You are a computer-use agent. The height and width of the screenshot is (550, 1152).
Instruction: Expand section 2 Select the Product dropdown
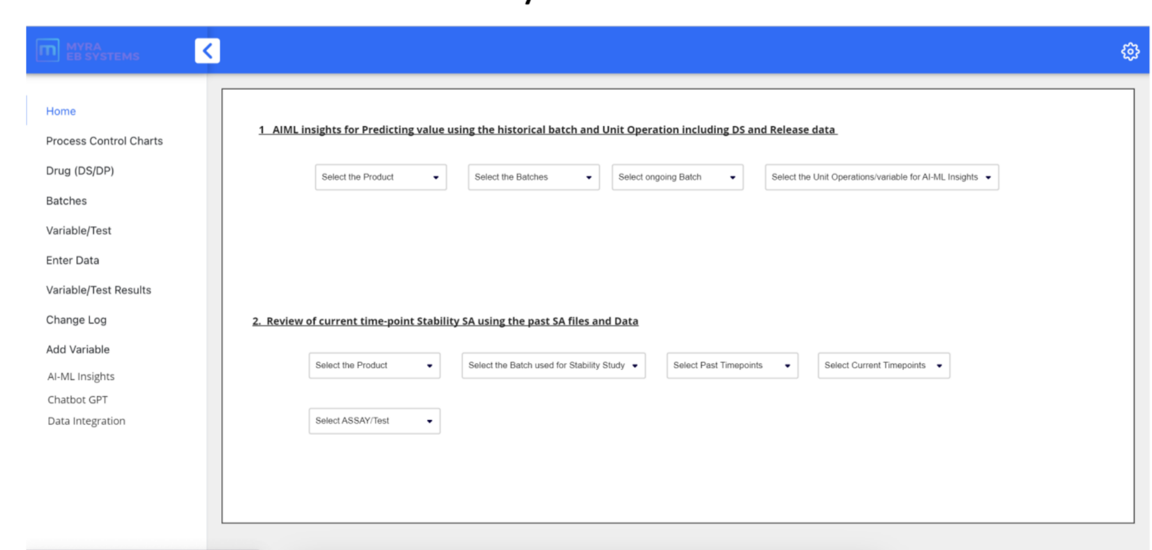pos(375,365)
